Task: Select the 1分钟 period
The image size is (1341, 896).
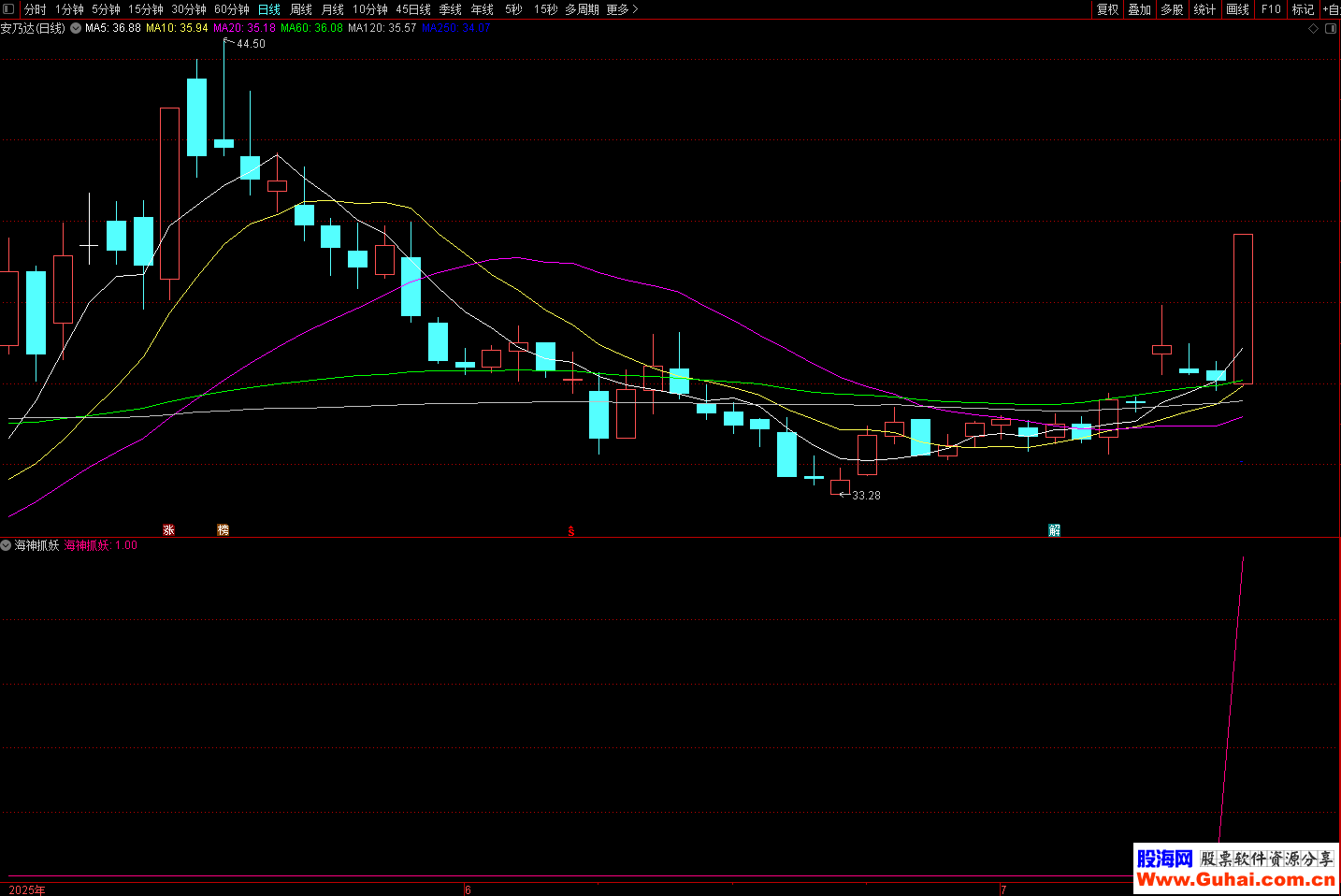Action: (x=69, y=9)
